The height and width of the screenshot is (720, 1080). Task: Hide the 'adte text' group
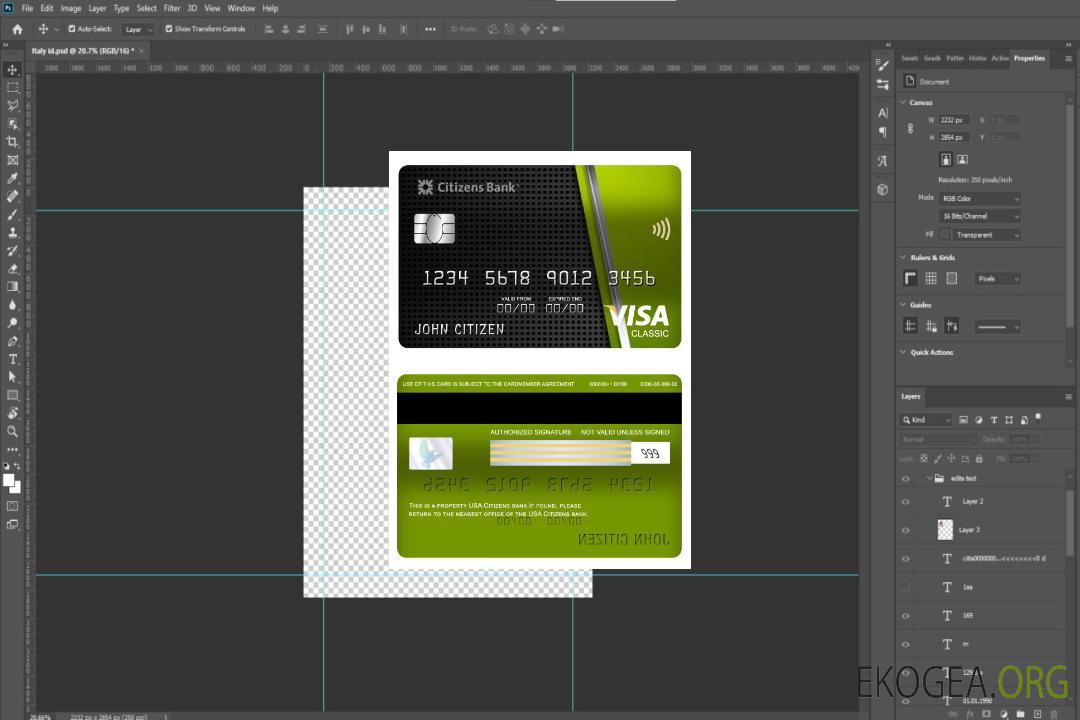point(906,479)
